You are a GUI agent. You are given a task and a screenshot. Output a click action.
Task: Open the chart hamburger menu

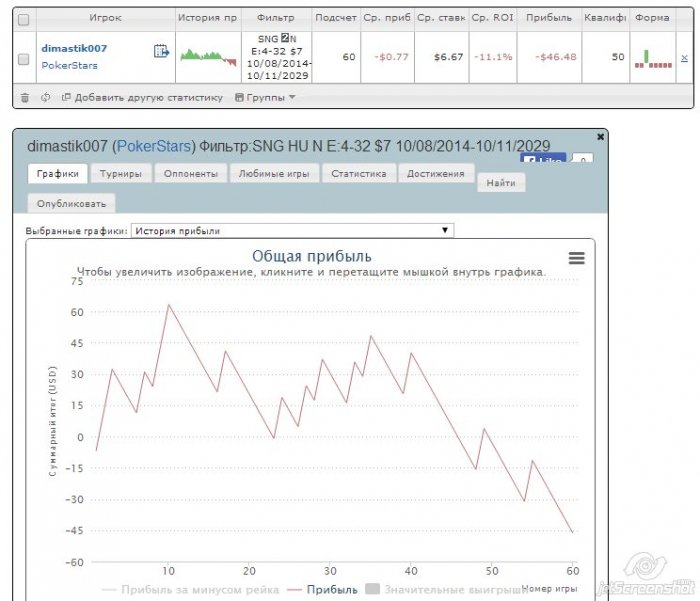(x=576, y=258)
